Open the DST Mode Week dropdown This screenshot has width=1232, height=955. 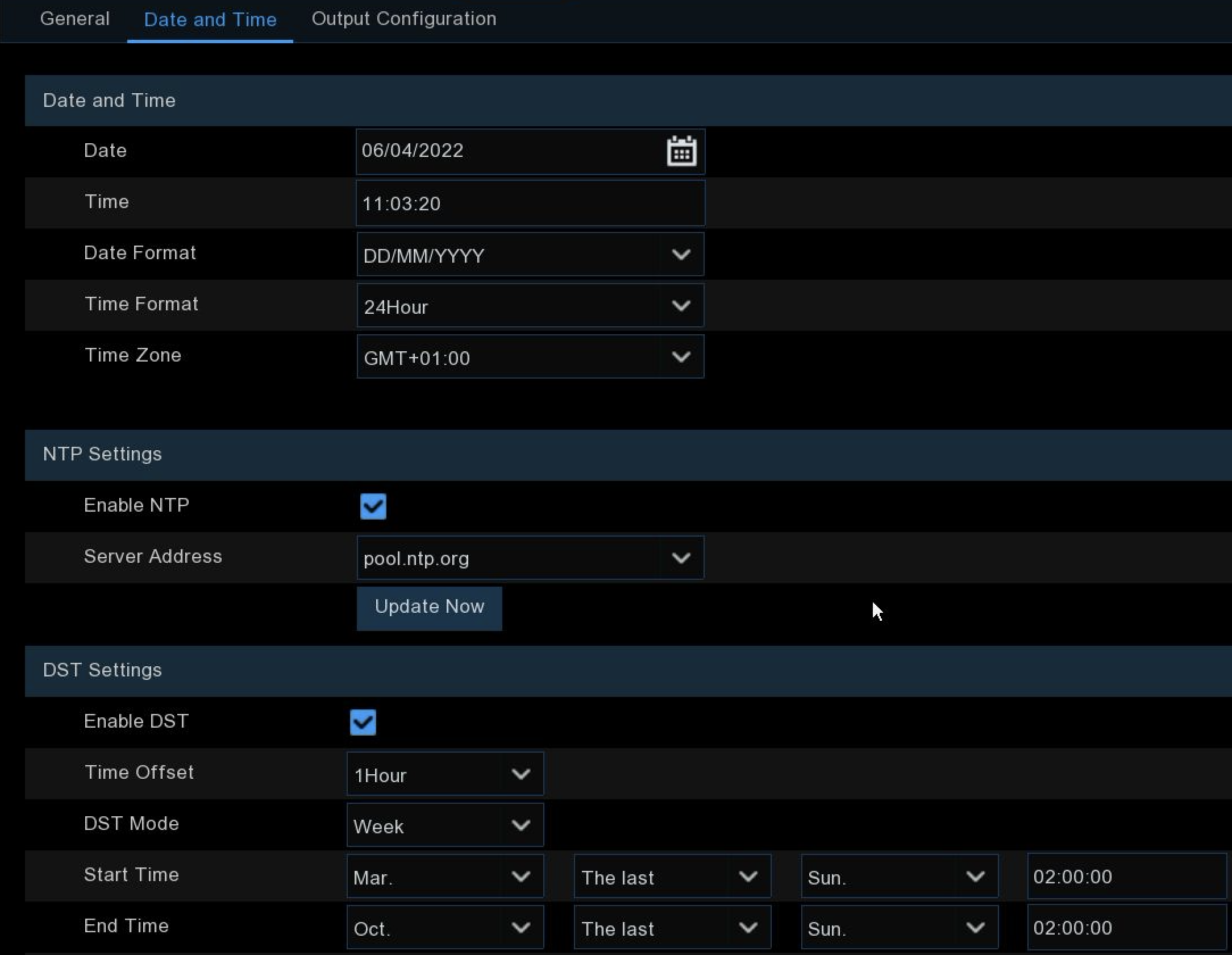coord(444,825)
